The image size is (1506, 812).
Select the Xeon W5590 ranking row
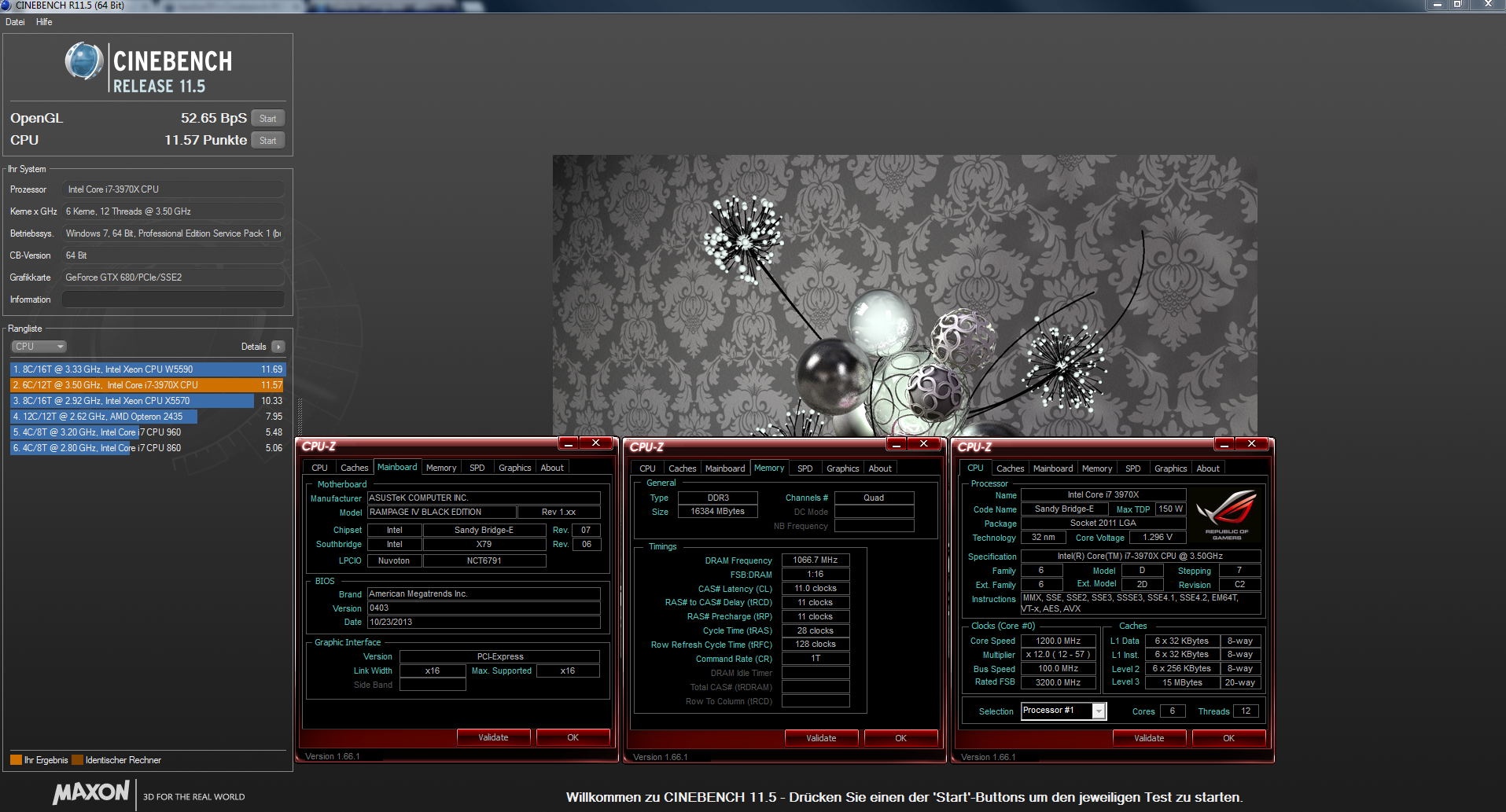(147, 369)
